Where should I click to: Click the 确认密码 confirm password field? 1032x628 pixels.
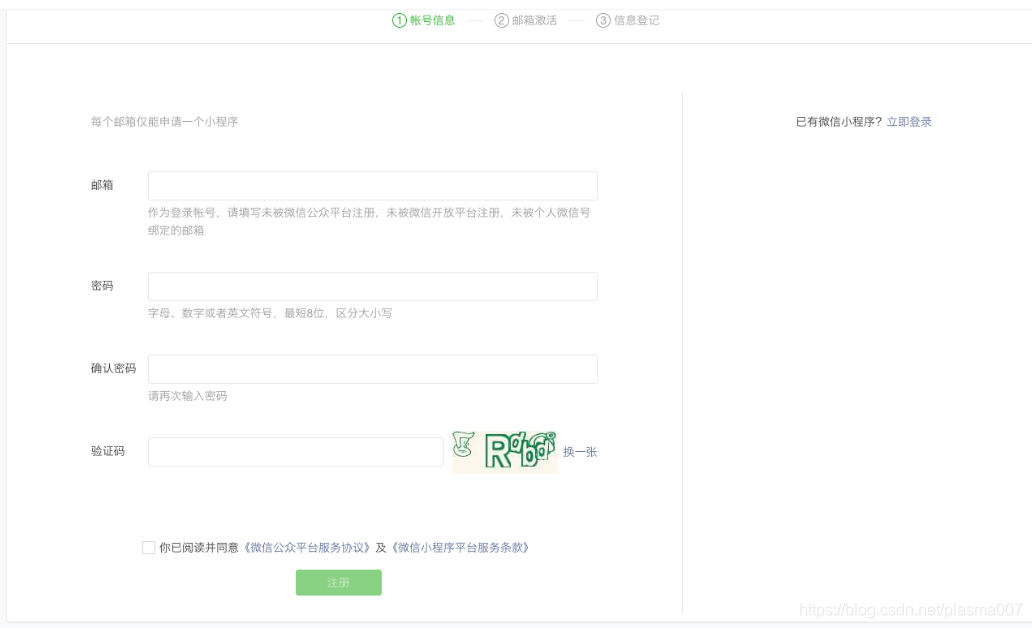click(x=371, y=368)
